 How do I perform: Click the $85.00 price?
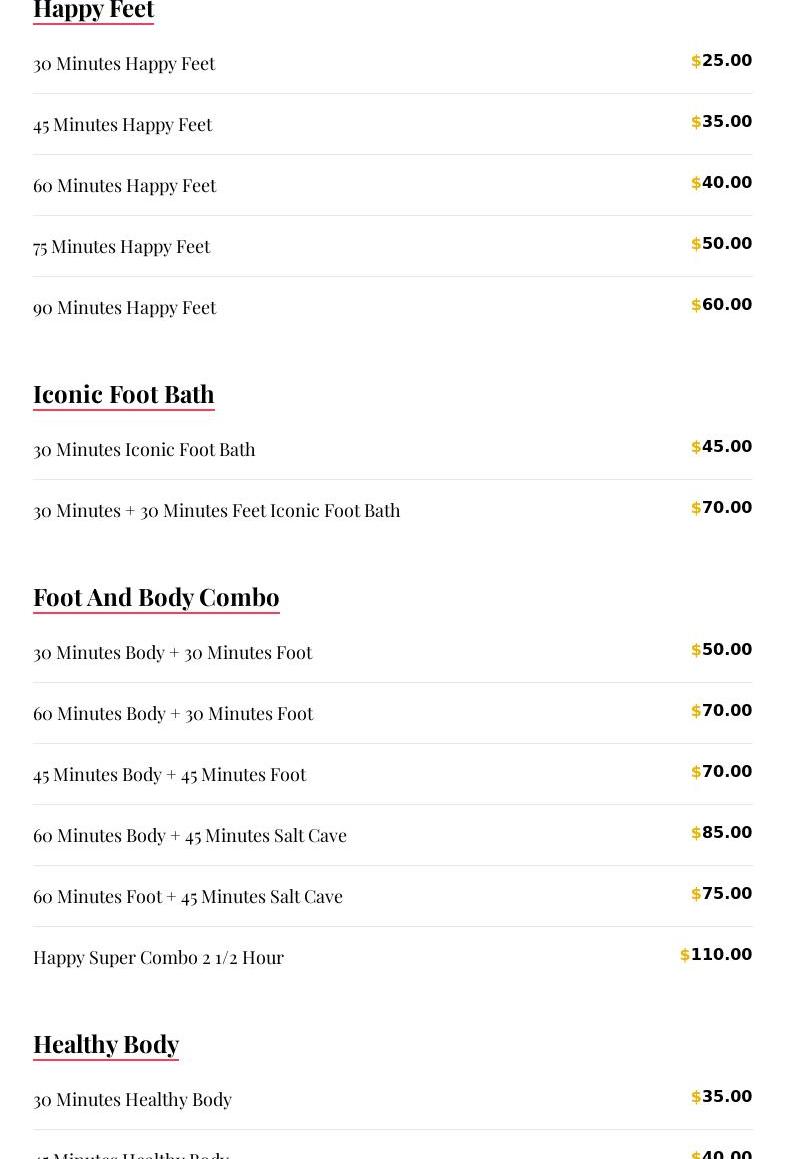[x=722, y=833]
